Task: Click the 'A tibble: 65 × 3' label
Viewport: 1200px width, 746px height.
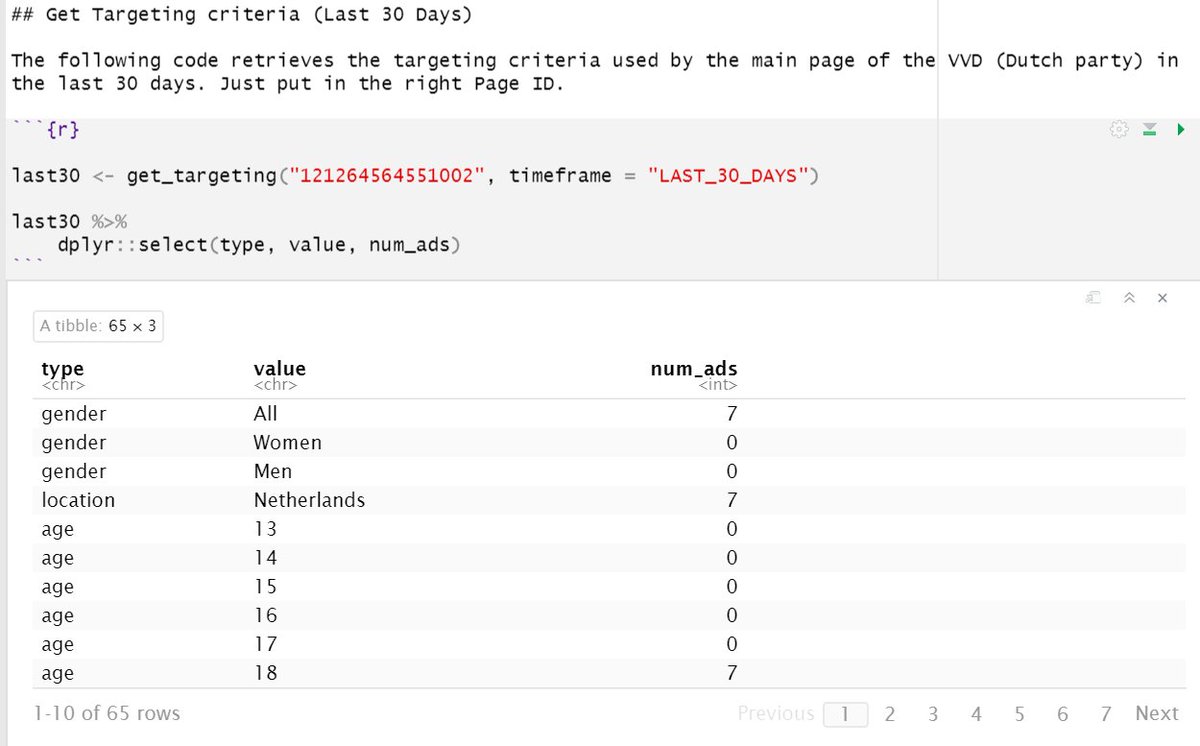Action: tap(98, 325)
